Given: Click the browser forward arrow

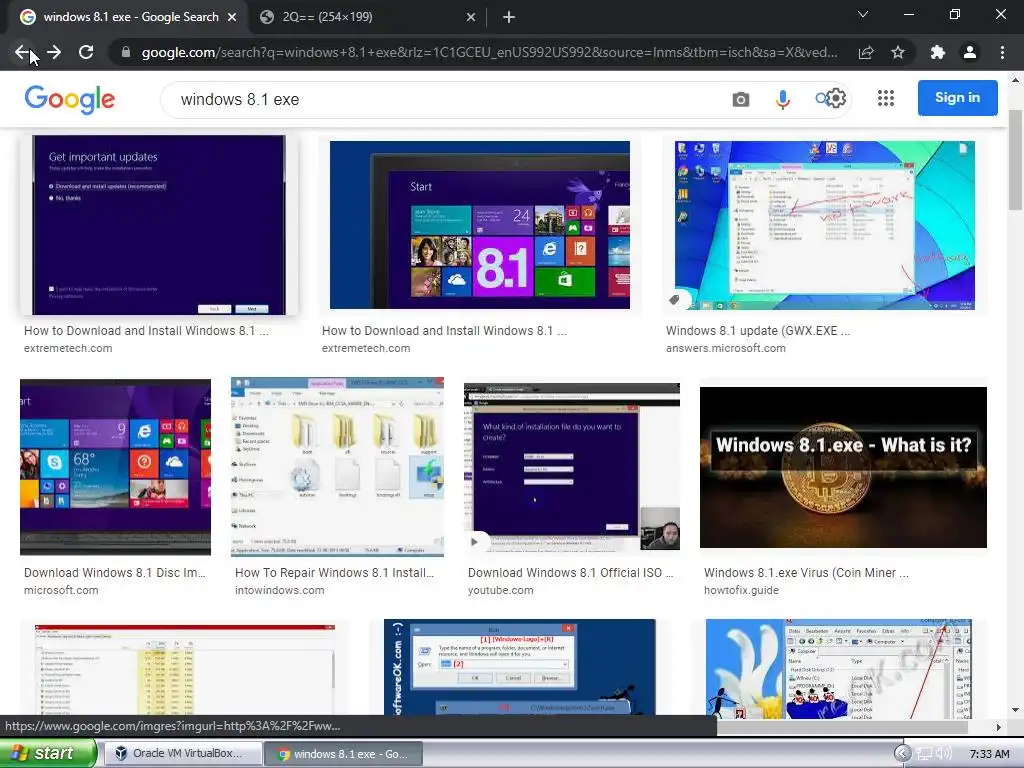Looking at the screenshot, I should [54, 52].
